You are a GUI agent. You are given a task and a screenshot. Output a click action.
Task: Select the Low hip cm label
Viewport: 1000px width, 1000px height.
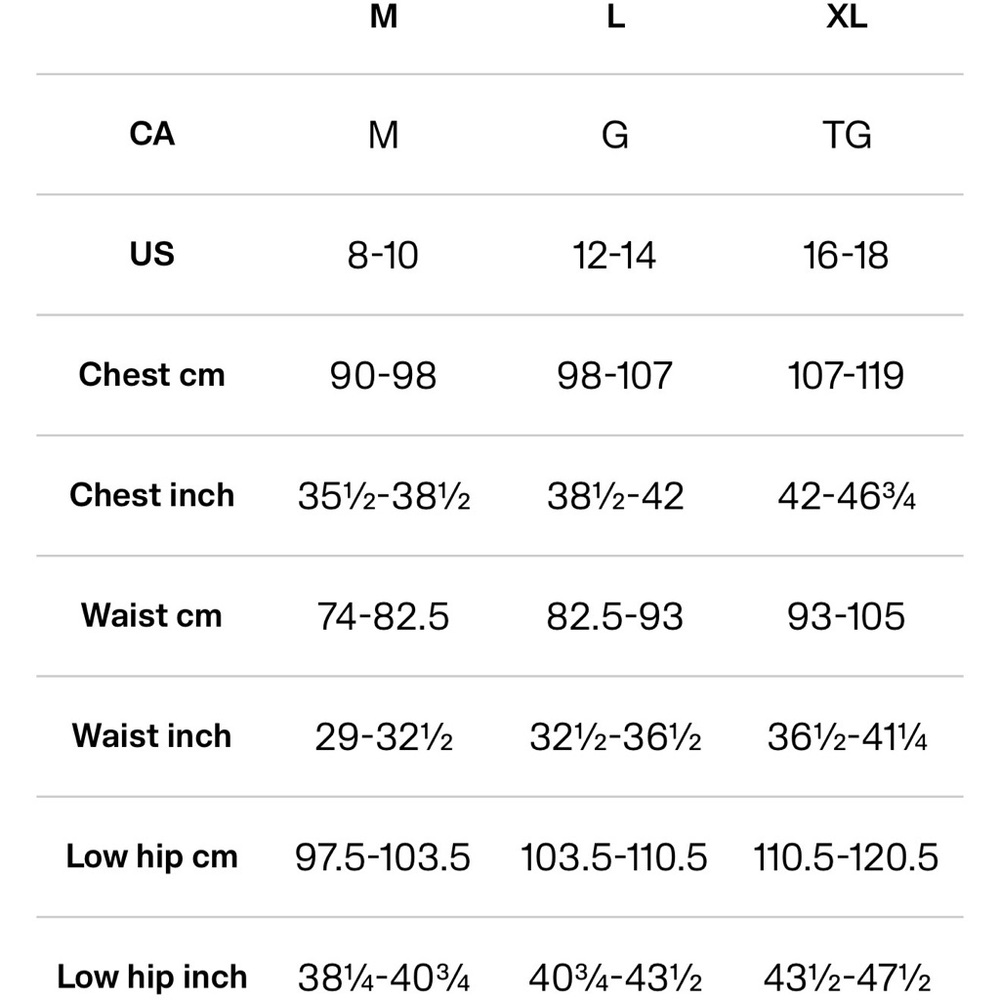[152, 857]
